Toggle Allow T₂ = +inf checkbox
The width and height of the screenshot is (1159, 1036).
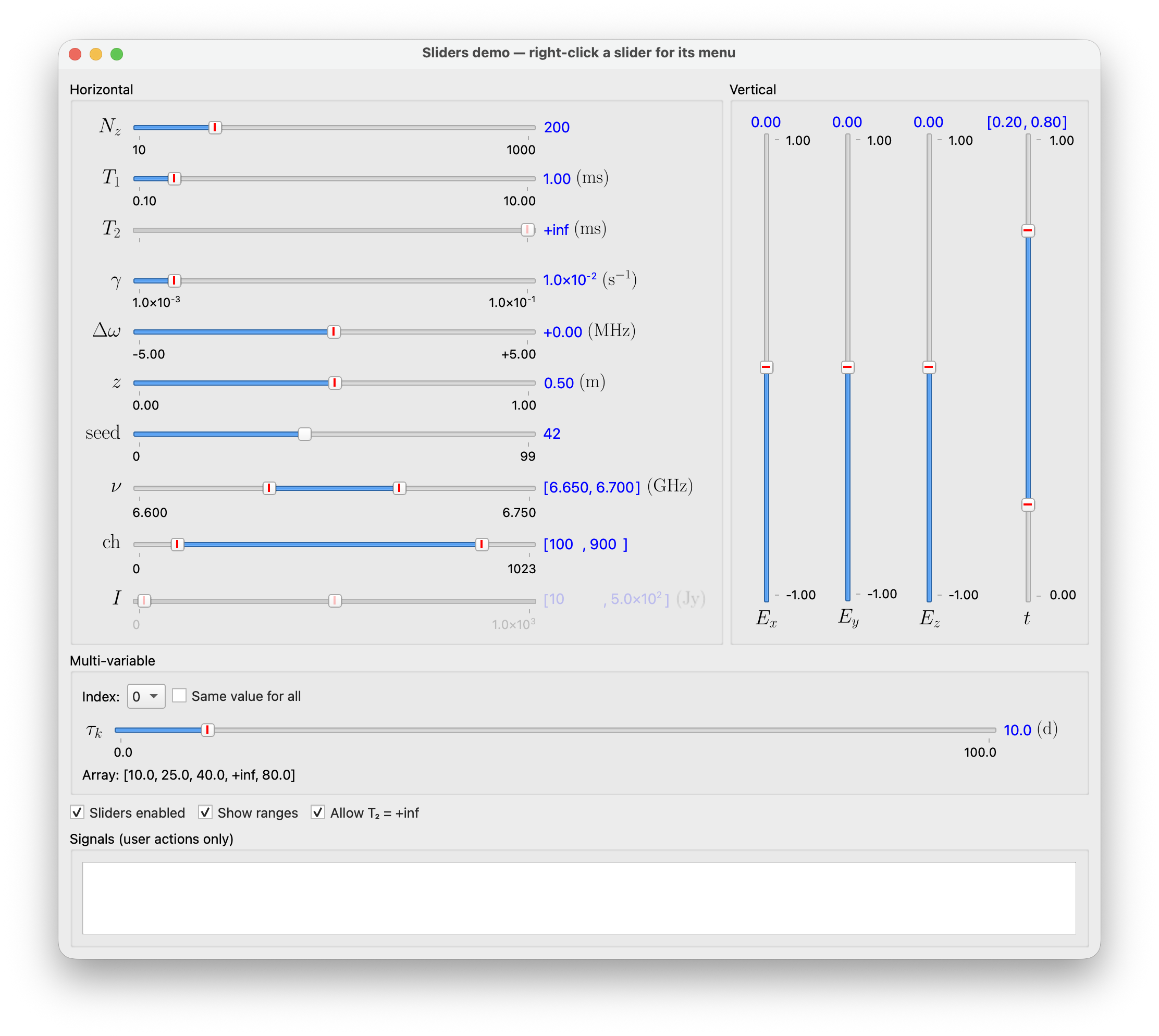318,812
